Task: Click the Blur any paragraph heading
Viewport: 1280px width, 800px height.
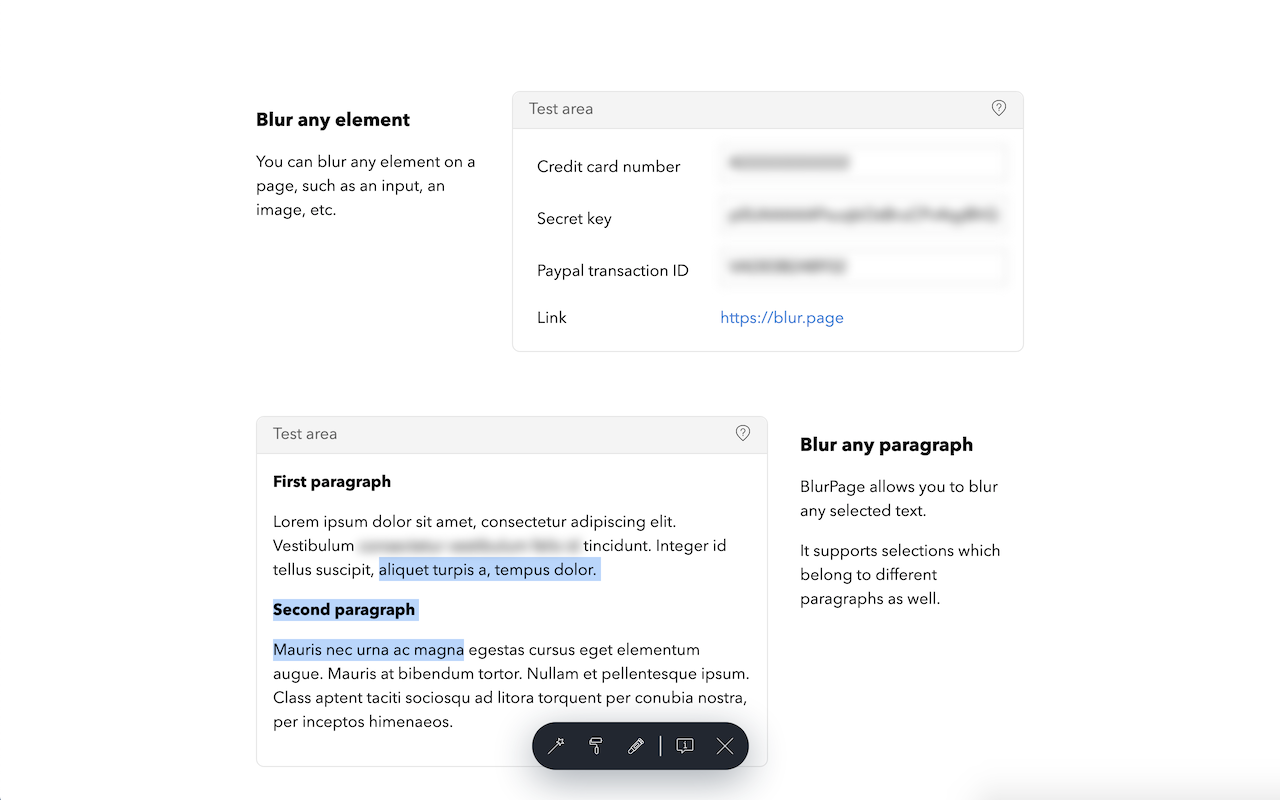Action: coord(886,445)
